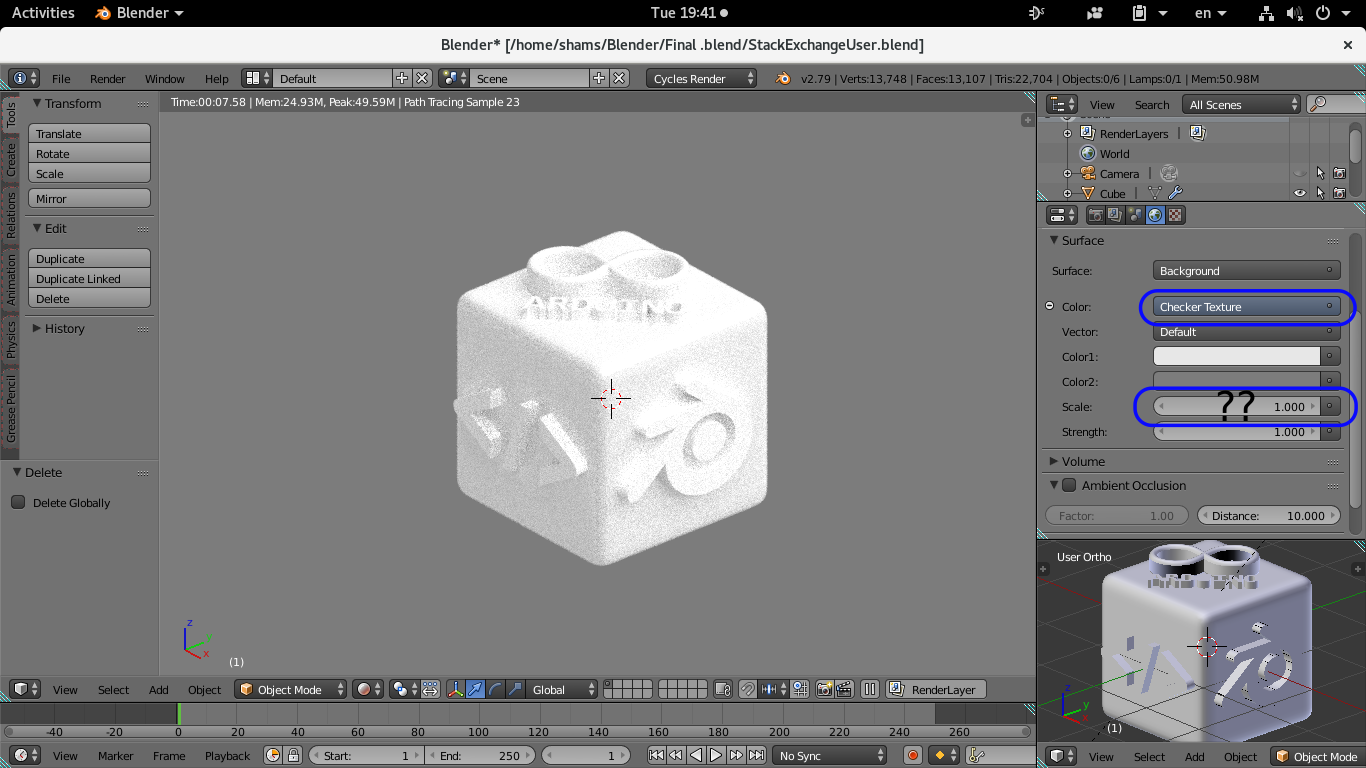Open the File menu

point(61,78)
